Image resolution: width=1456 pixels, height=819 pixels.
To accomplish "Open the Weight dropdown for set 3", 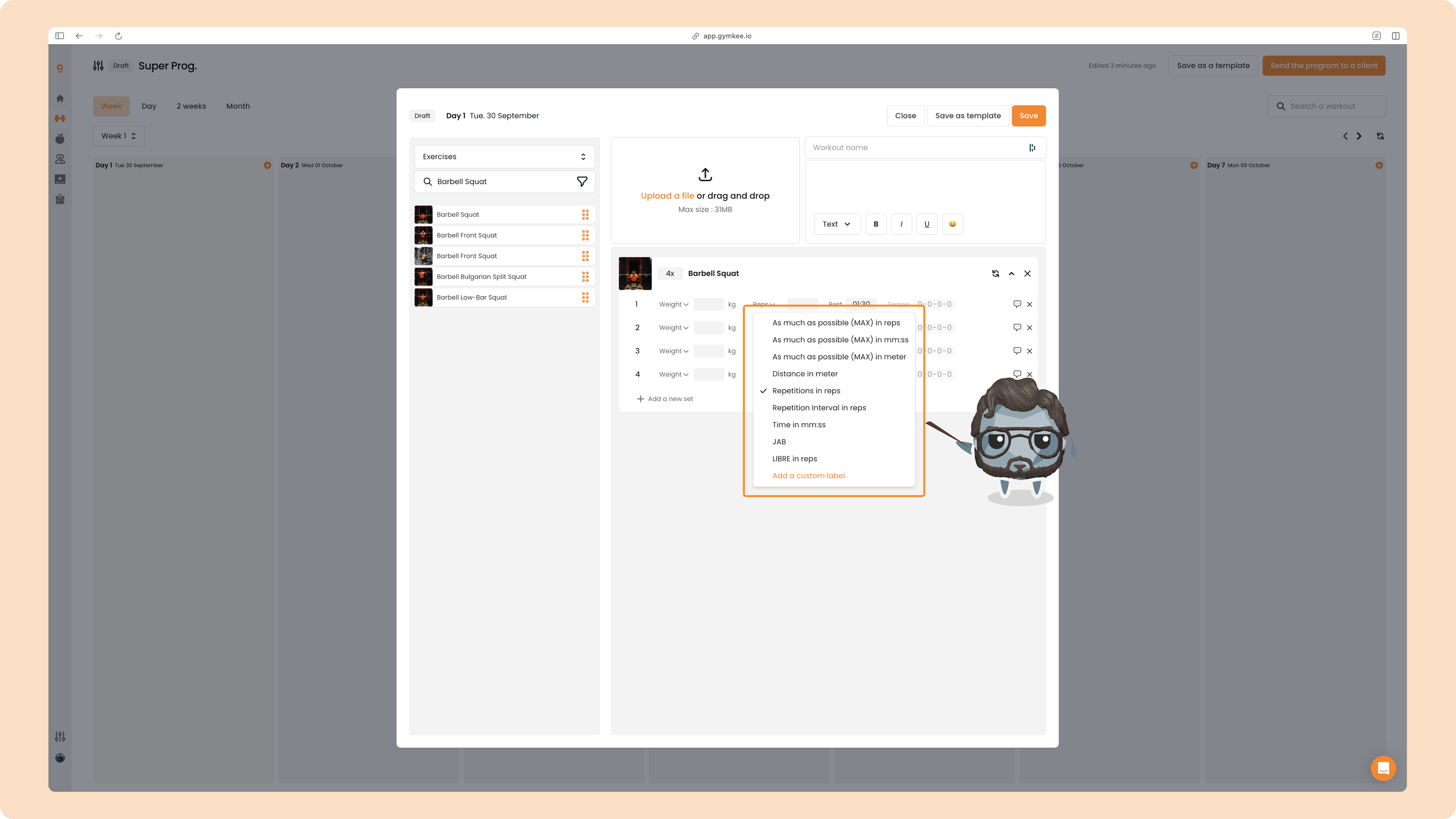I will point(673,351).
